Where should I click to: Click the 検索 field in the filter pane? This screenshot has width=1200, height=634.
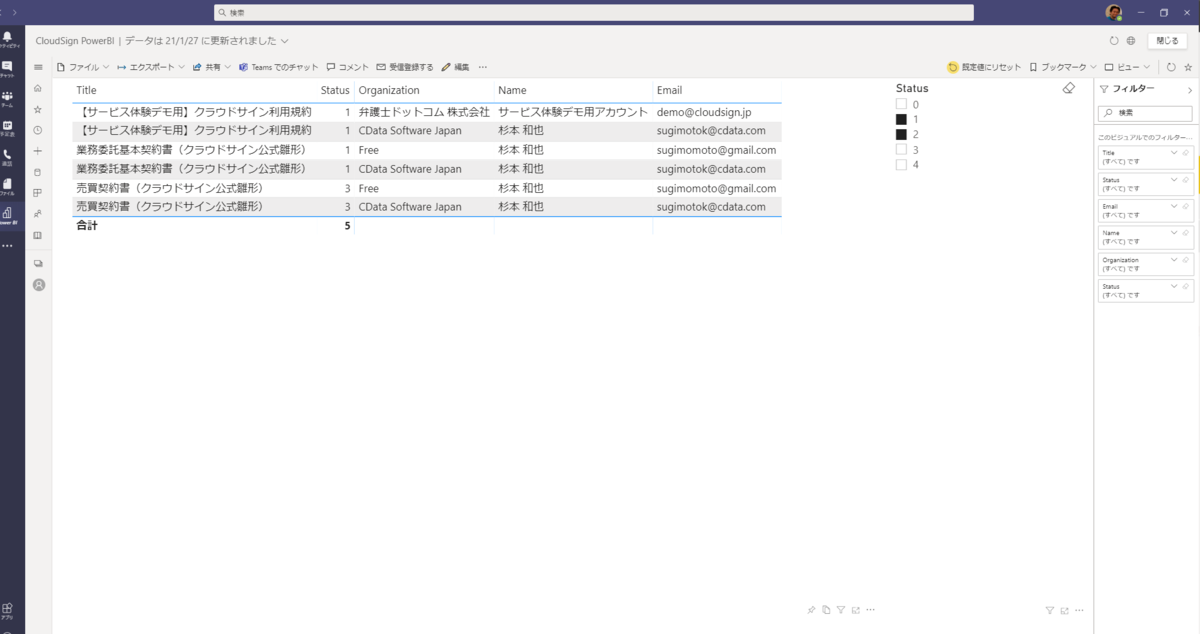pyautogui.click(x=1145, y=113)
